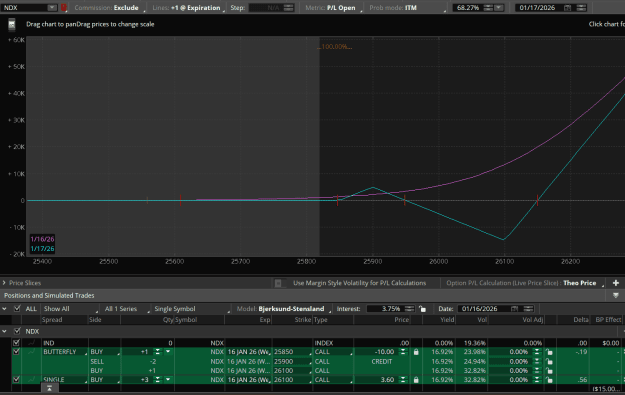Expand the Price Slices section
Image resolution: width=625 pixels, height=395 pixels.
coord(4,283)
